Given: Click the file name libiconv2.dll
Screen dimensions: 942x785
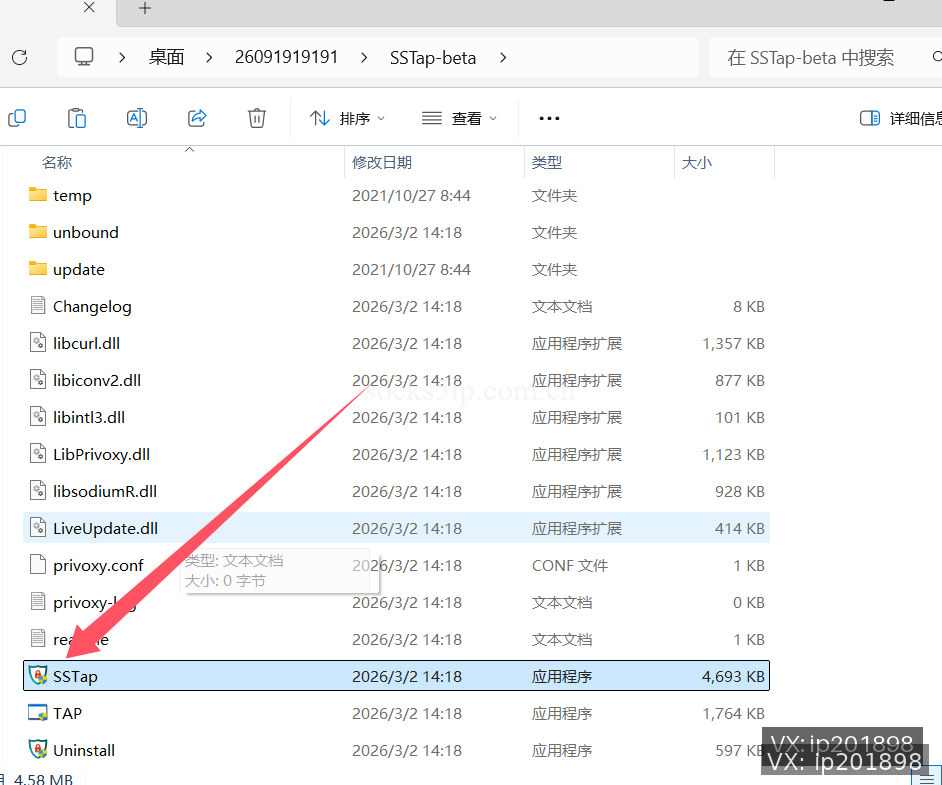Looking at the screenshot, I should click(x=97, y=381).
